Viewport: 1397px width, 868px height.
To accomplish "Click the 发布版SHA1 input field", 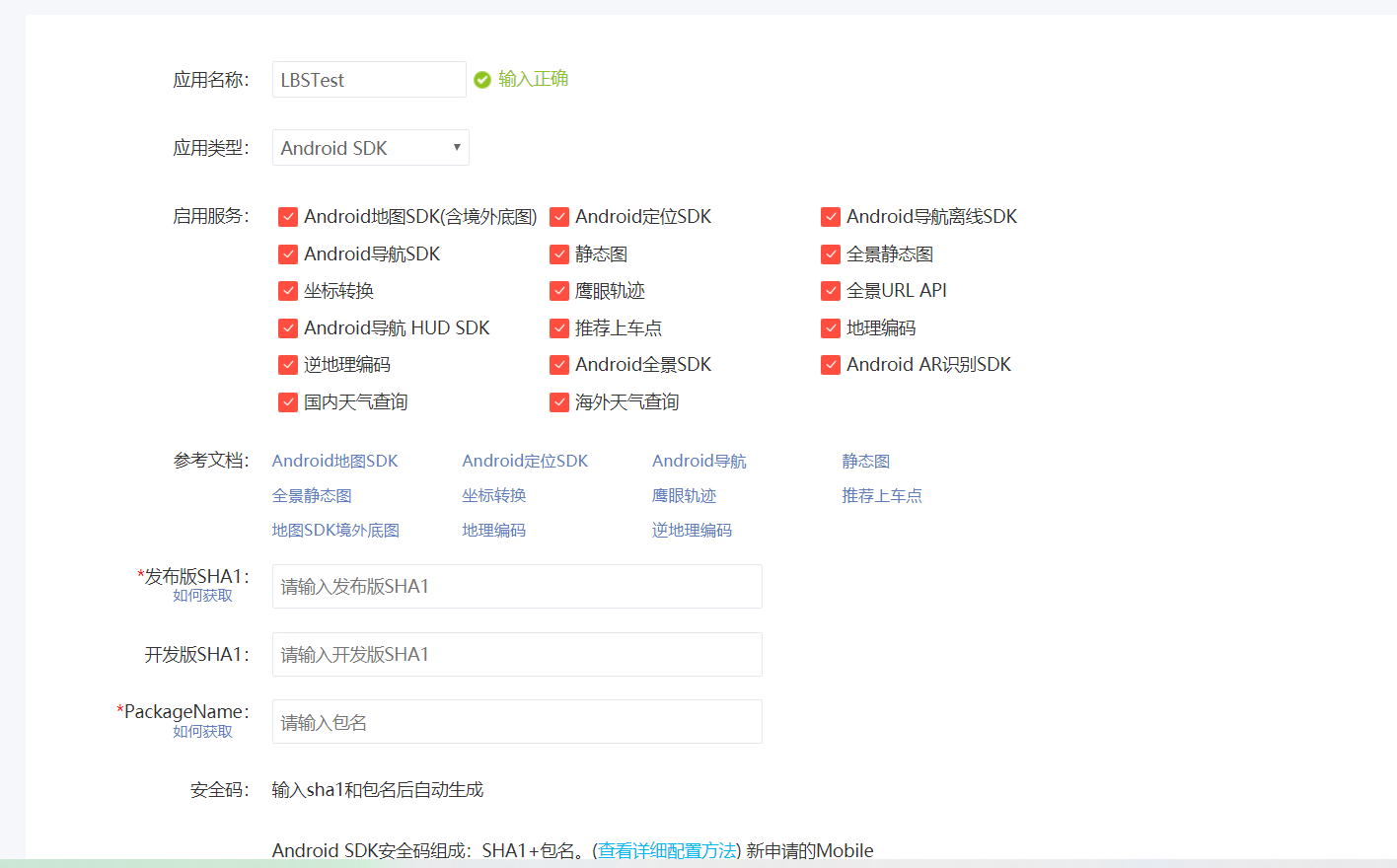I will click(517, 586).
